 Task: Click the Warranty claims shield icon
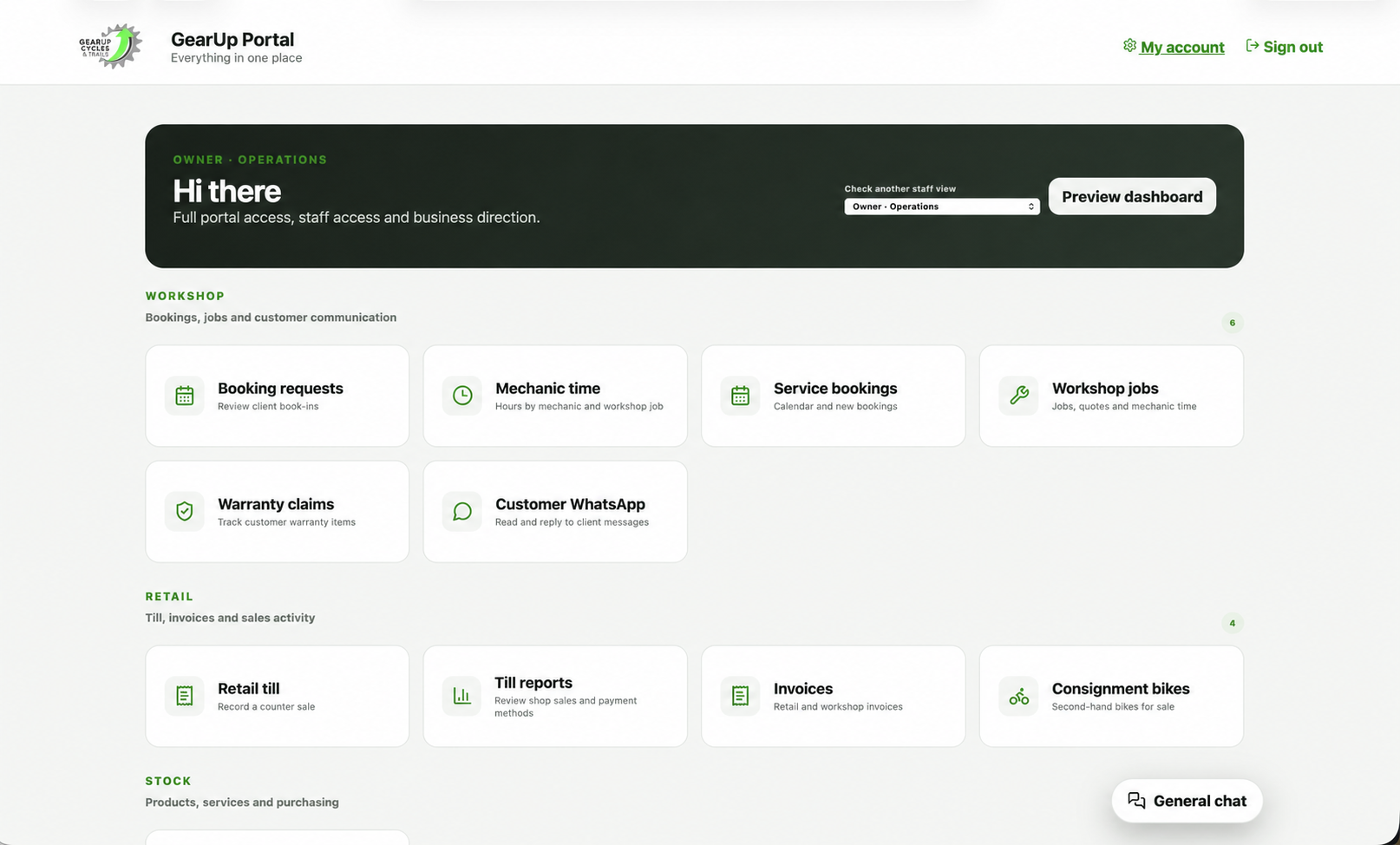tap(185, 511)
